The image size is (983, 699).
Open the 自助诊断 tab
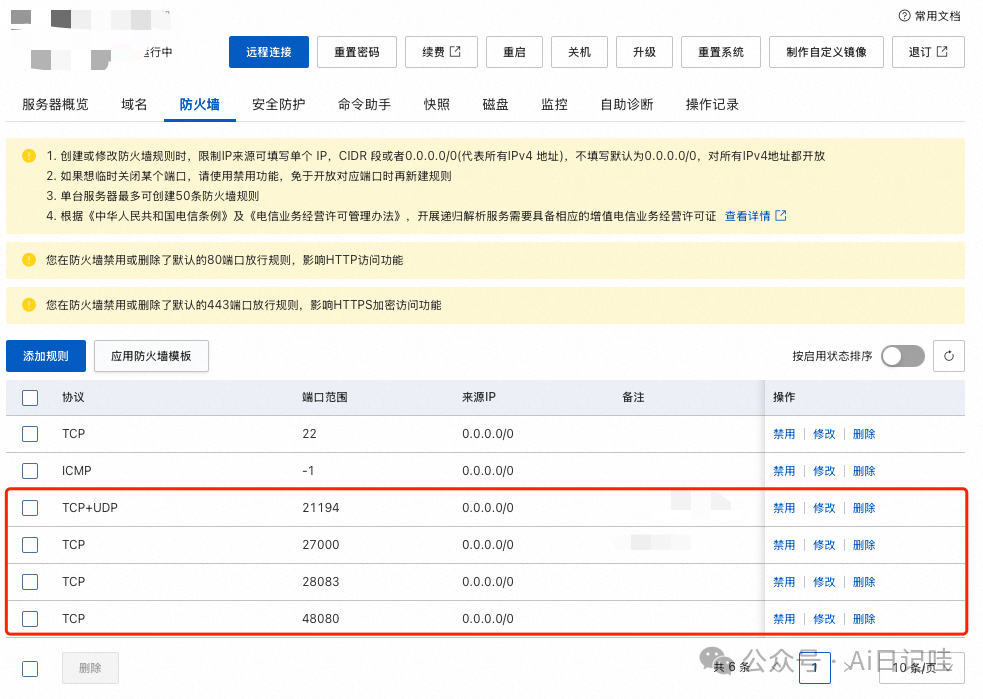(627, 105)
